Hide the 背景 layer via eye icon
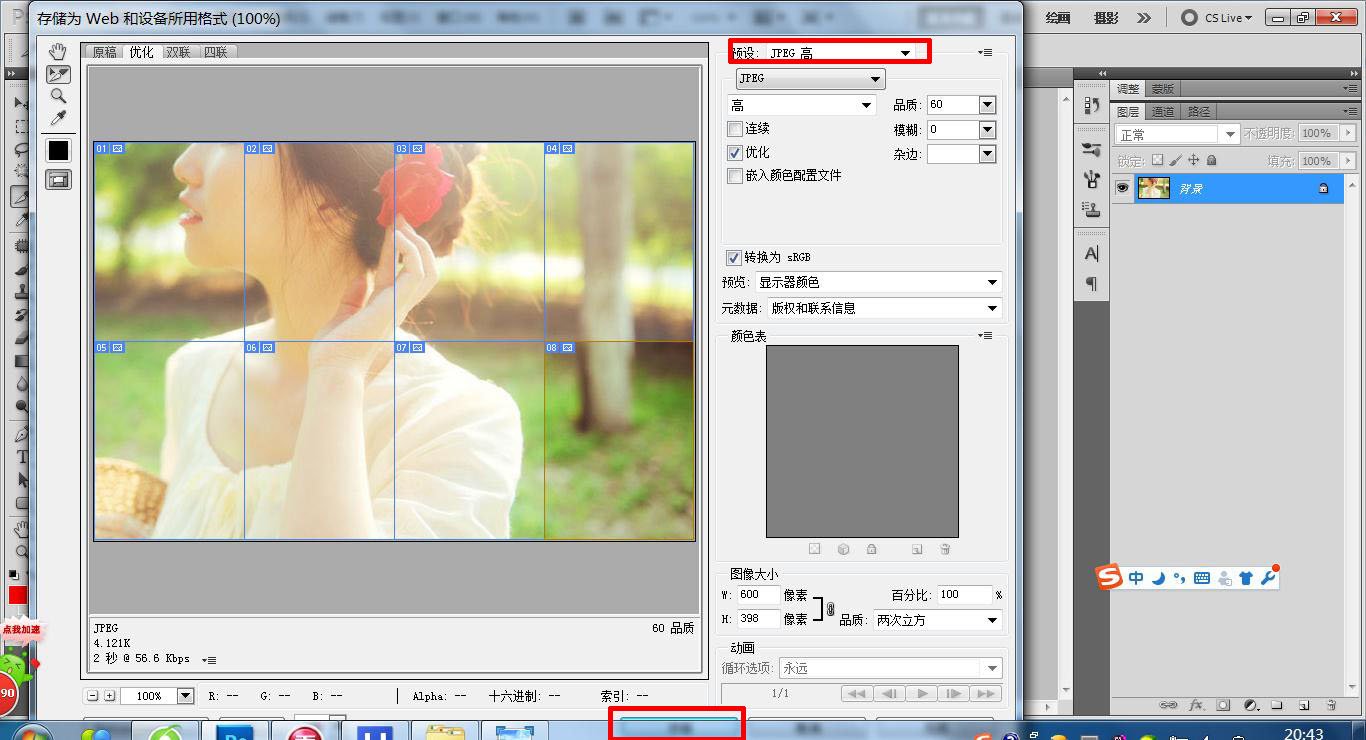The image size is (1366, 740). pyautogui.click(x=1123, y=188)
